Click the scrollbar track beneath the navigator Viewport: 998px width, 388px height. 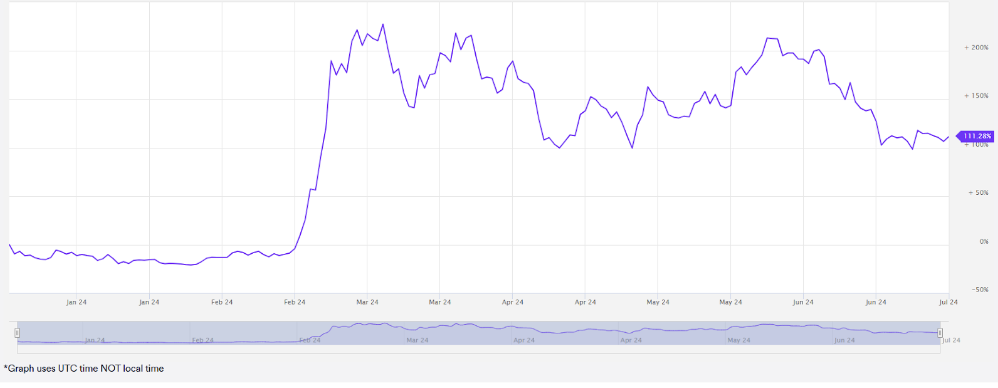[x=479, y=349]
